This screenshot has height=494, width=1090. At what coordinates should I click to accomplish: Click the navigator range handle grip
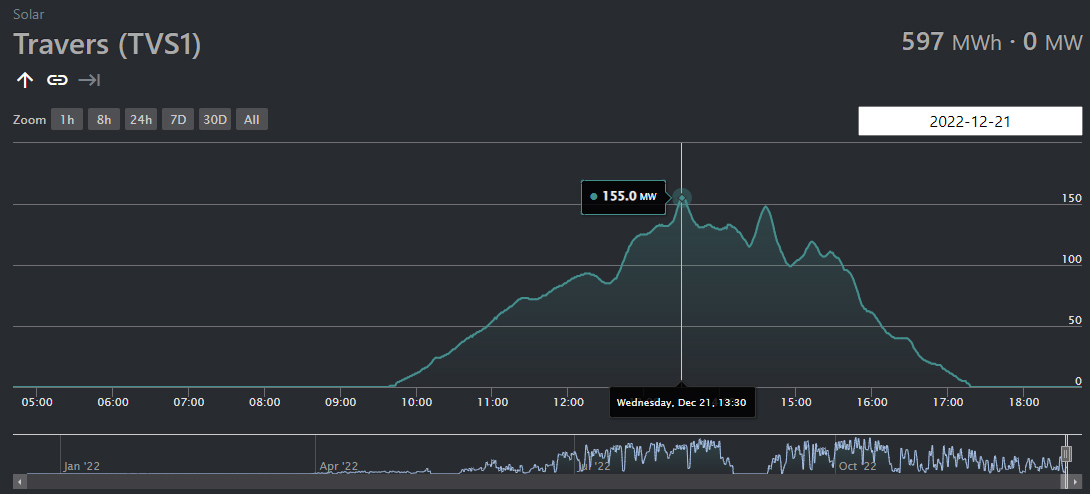pos(1066,455)
